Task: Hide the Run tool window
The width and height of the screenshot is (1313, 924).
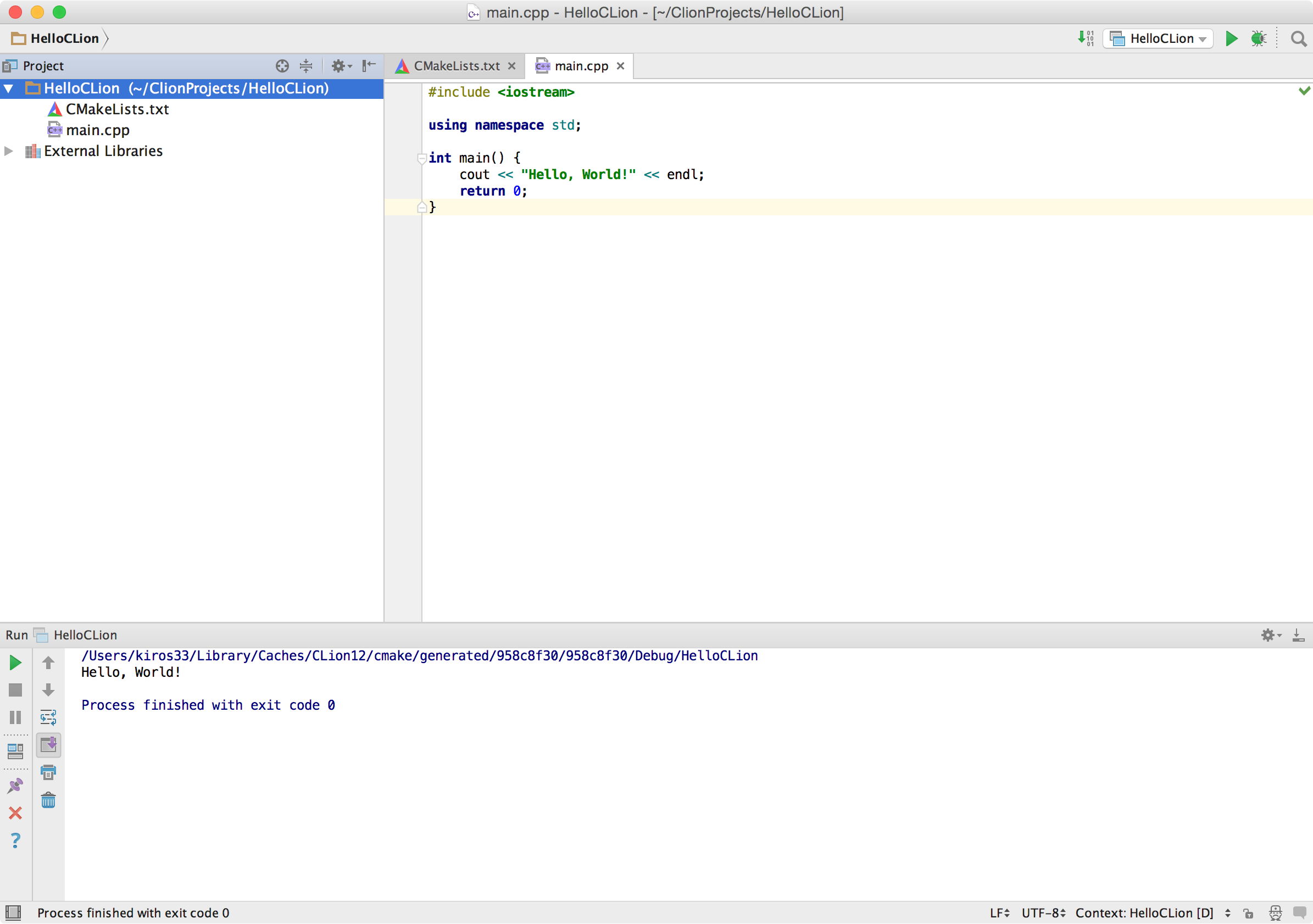Action: click(1298, 635)
